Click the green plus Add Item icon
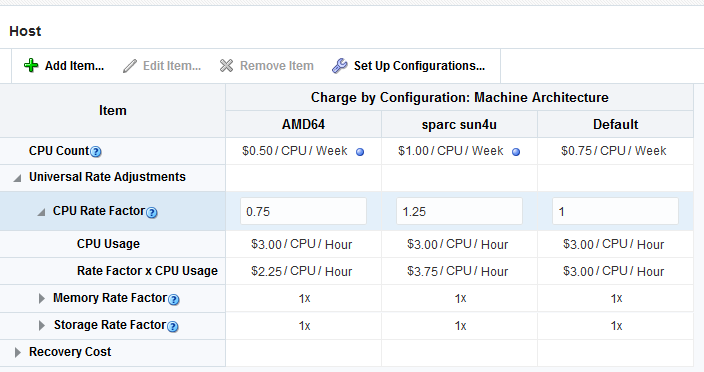The height and width of the screenshot is (372, 704). (x=31, y=66)
